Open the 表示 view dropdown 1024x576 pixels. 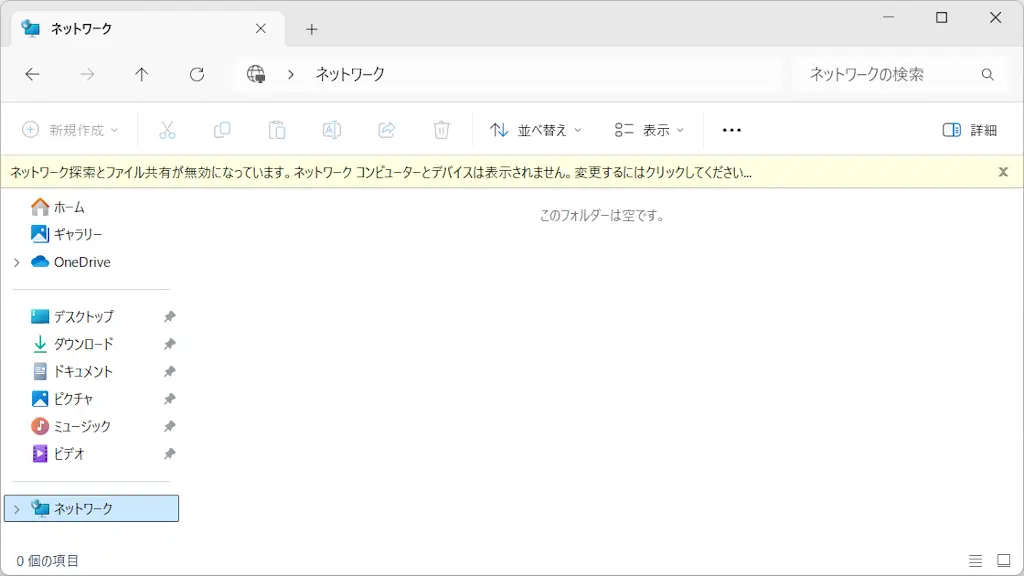click(x=650, y=130)
